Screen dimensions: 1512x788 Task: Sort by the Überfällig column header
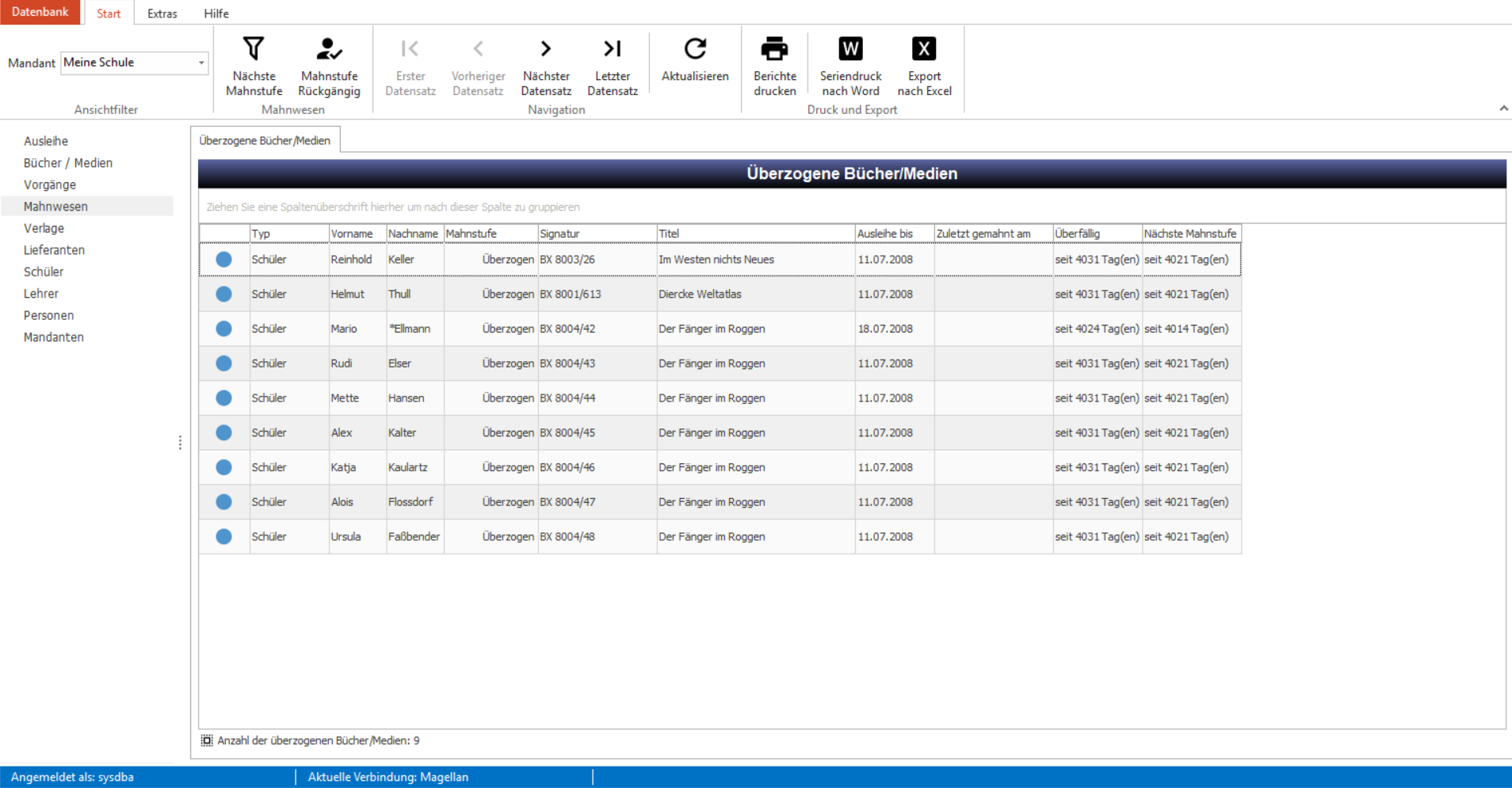(x=1098, y=234)
